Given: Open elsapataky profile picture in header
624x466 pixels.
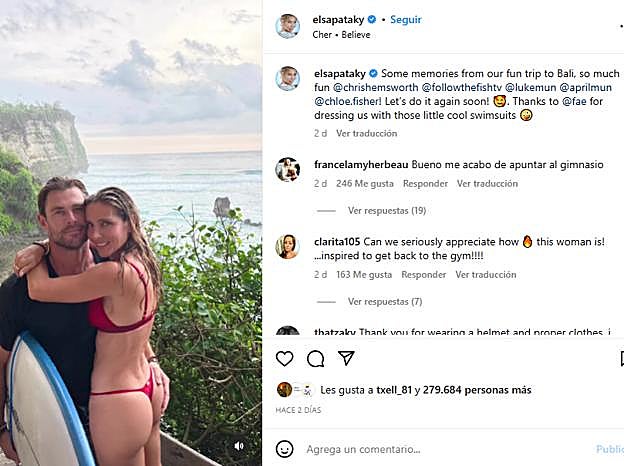Looking at the screenshot, I should coord(288,26).
